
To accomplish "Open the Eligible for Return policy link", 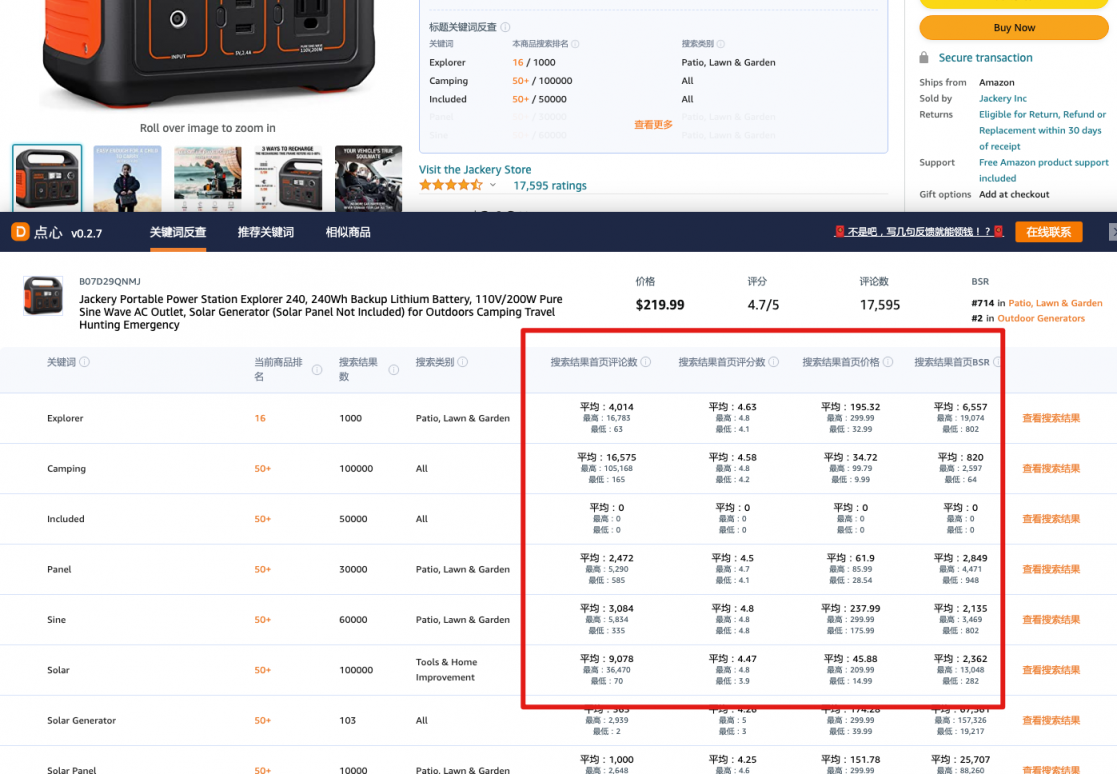I will pyautogui.click(x=1042, y=130).
